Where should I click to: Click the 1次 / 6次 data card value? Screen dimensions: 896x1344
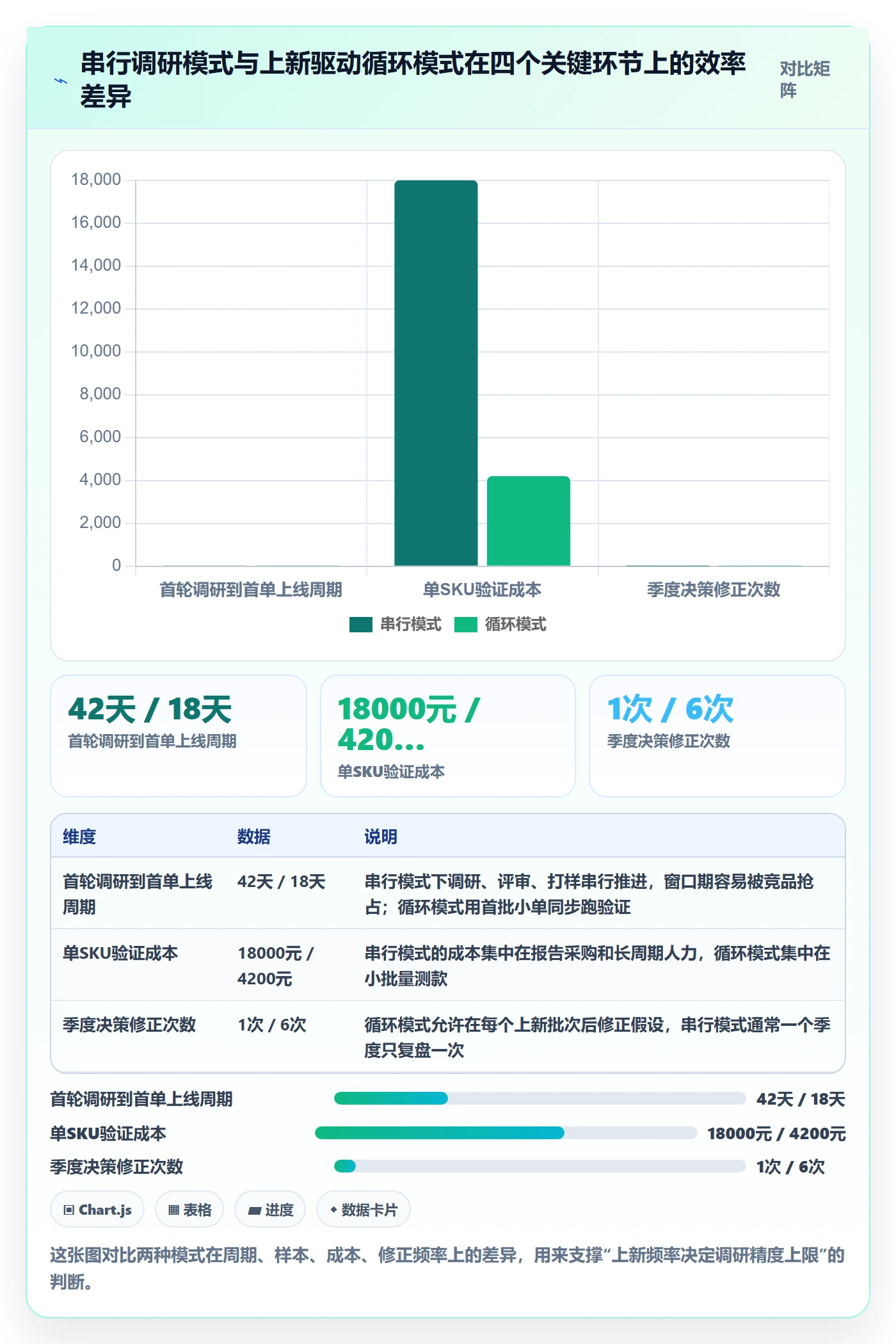[670, 709]
